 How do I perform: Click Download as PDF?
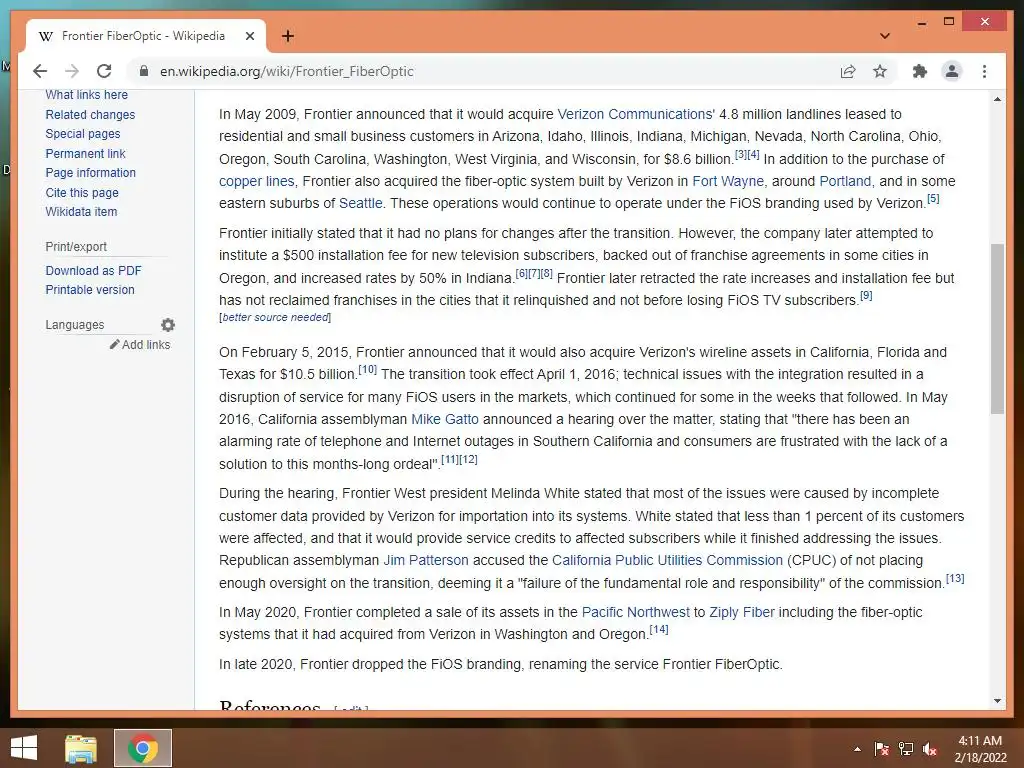[93, 270]
